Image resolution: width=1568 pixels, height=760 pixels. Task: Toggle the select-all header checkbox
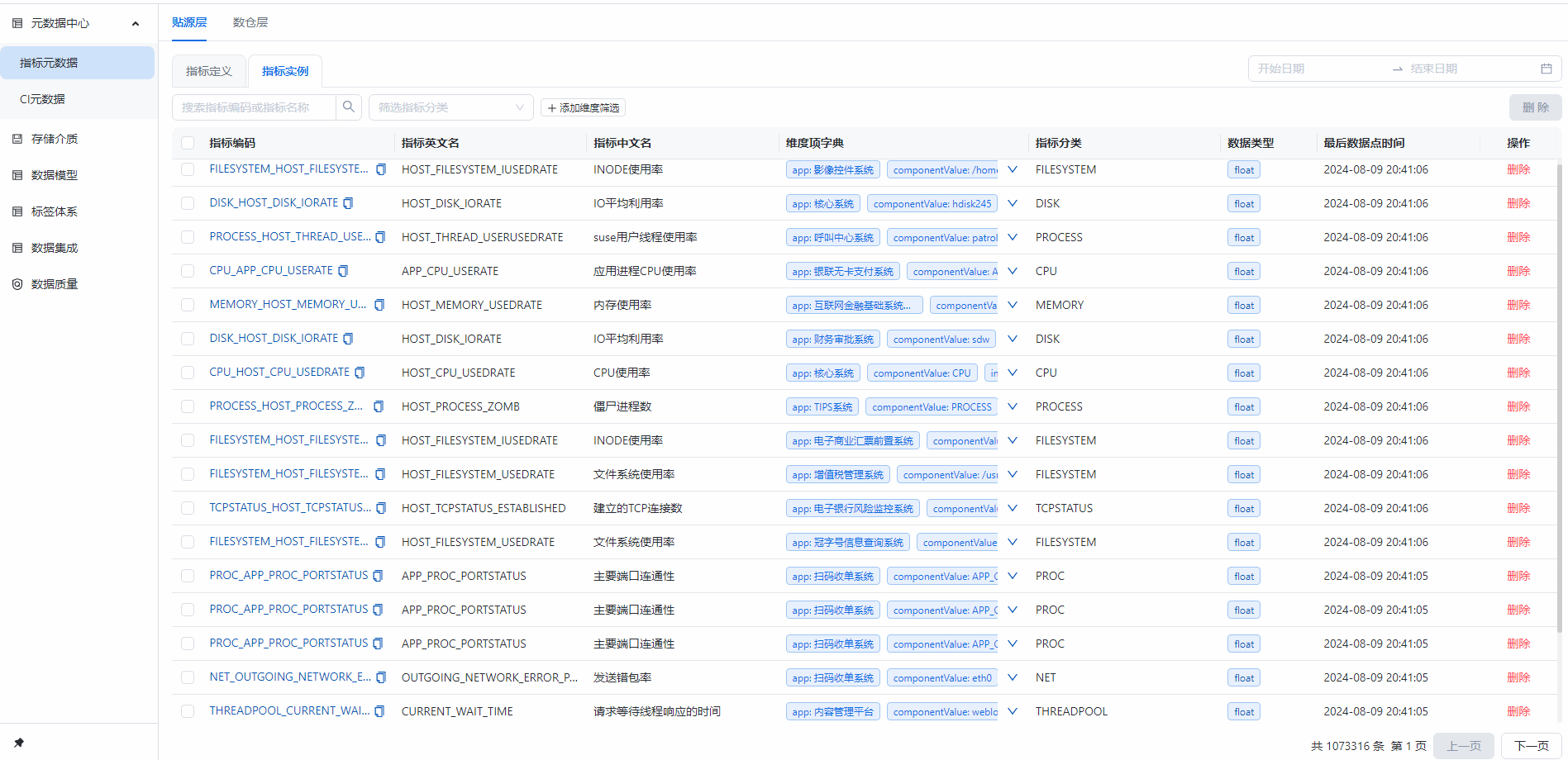coord(188,143)
